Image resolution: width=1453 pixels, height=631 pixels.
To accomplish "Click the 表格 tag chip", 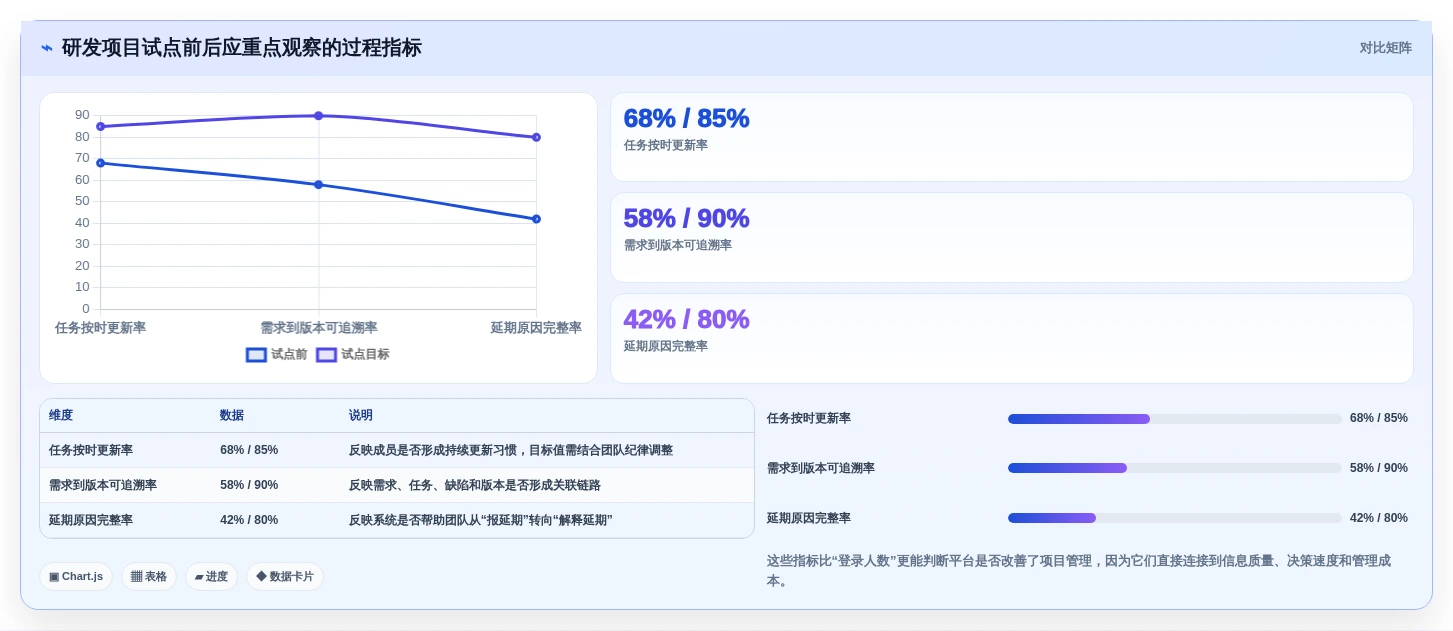I will pos(149,576).
